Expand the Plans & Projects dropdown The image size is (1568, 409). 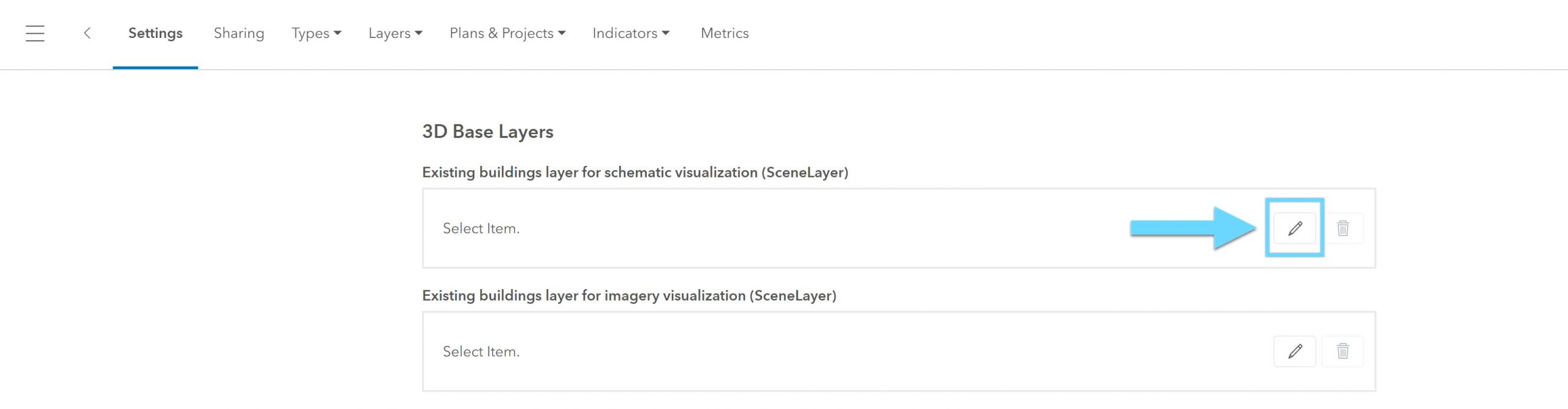tap(507, 34)
